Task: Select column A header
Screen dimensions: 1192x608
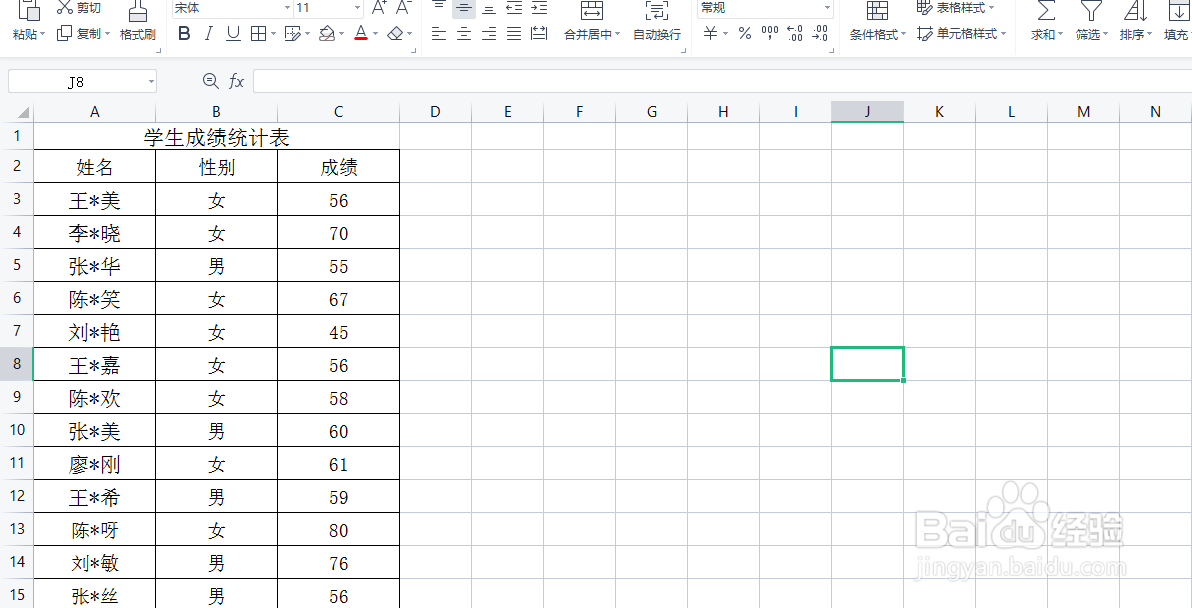Action: [x=94, y=112]
